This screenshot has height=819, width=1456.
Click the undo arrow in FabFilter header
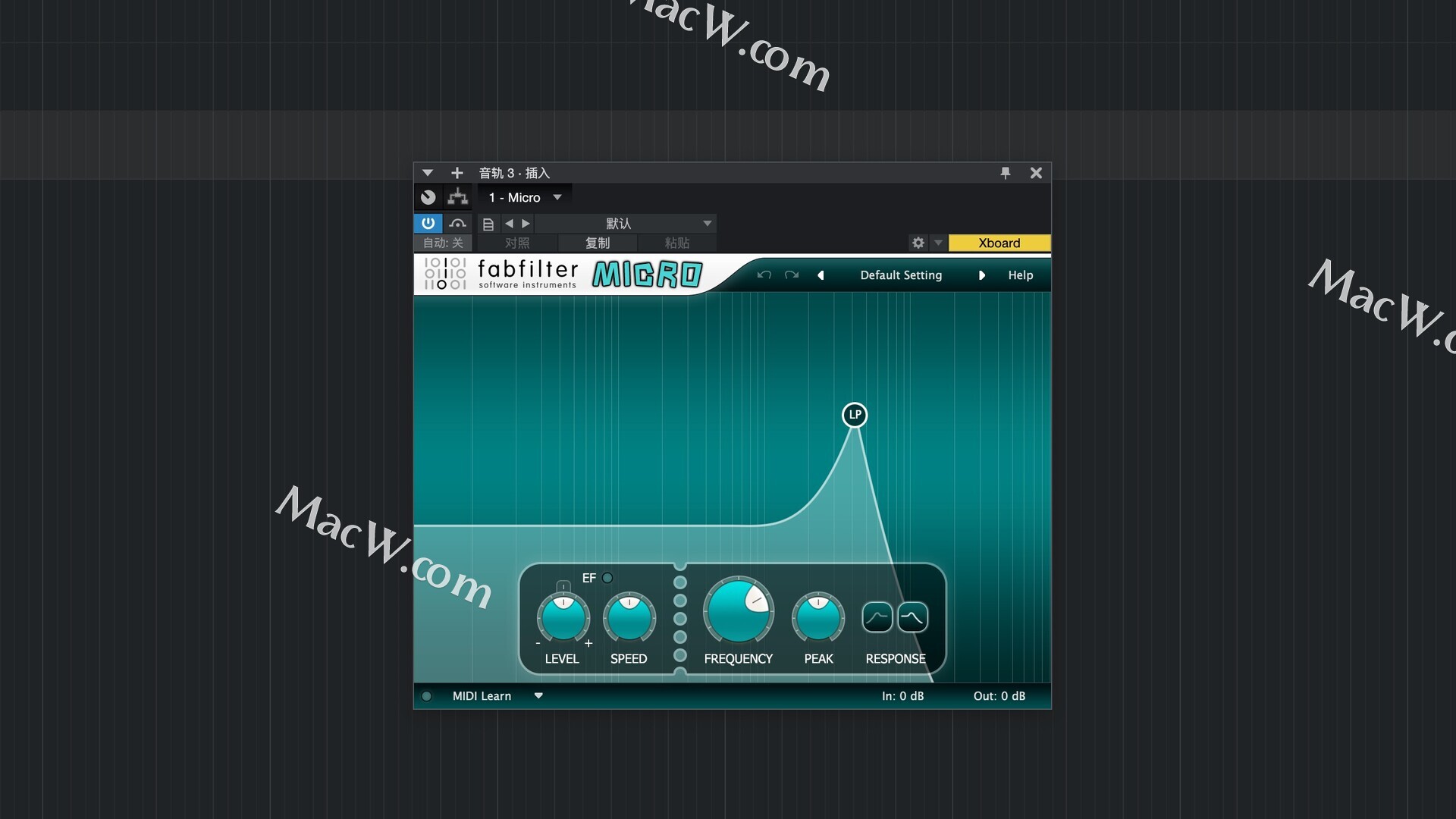[x=764, y=275]
